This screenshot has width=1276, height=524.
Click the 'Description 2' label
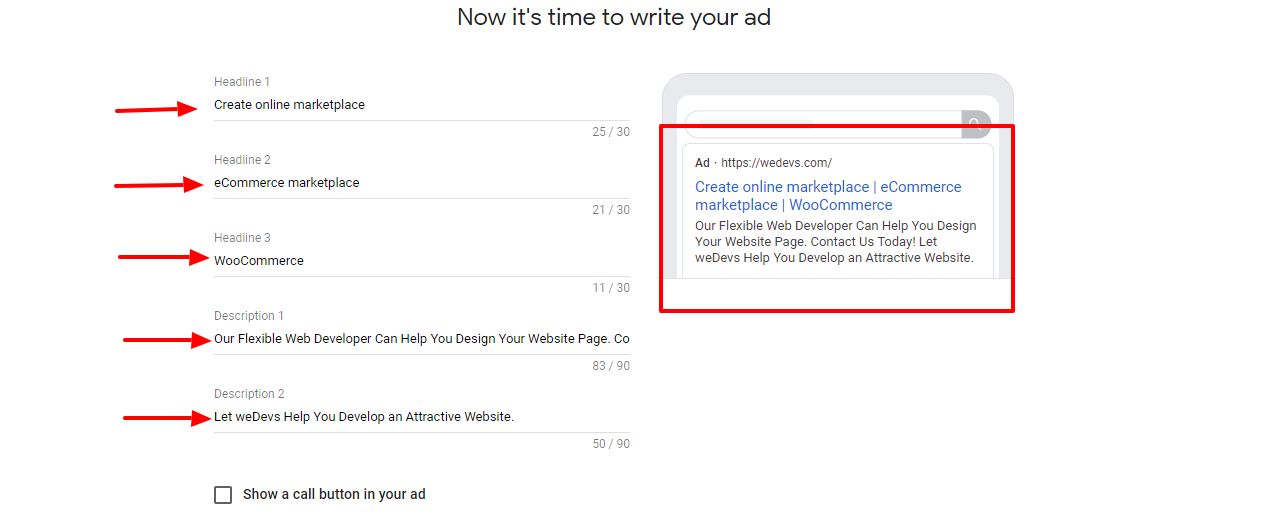(x=249, y=394)
